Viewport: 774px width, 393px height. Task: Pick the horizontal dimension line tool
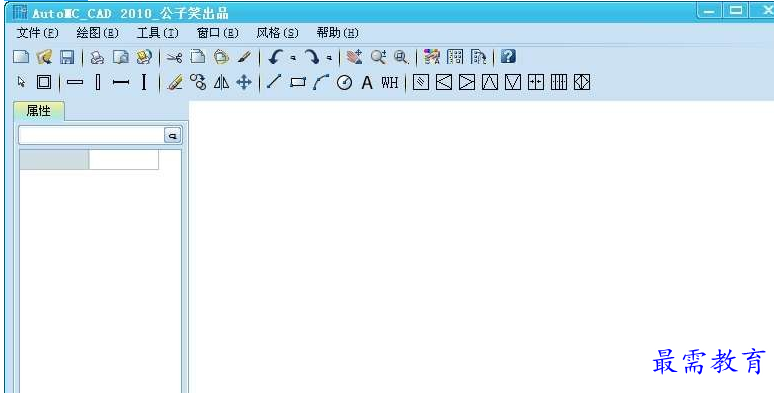pyautogui.click(x=121, y=82)
